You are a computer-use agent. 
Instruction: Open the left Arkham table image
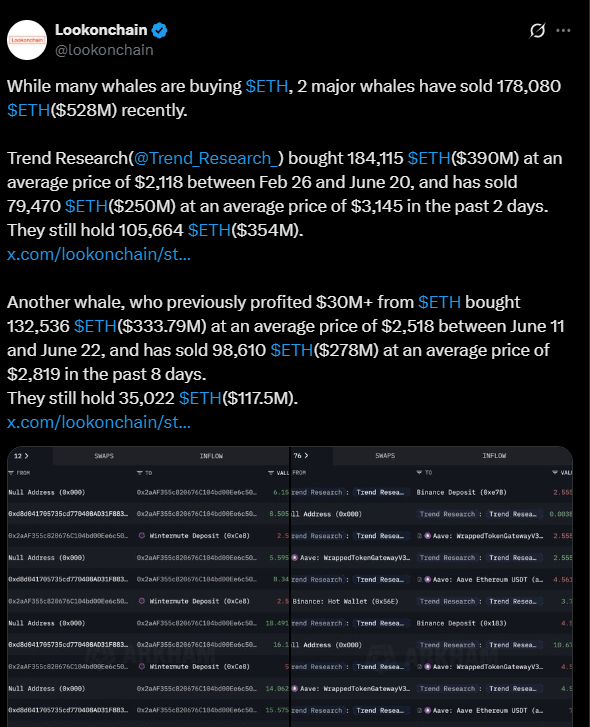point(148,587)
